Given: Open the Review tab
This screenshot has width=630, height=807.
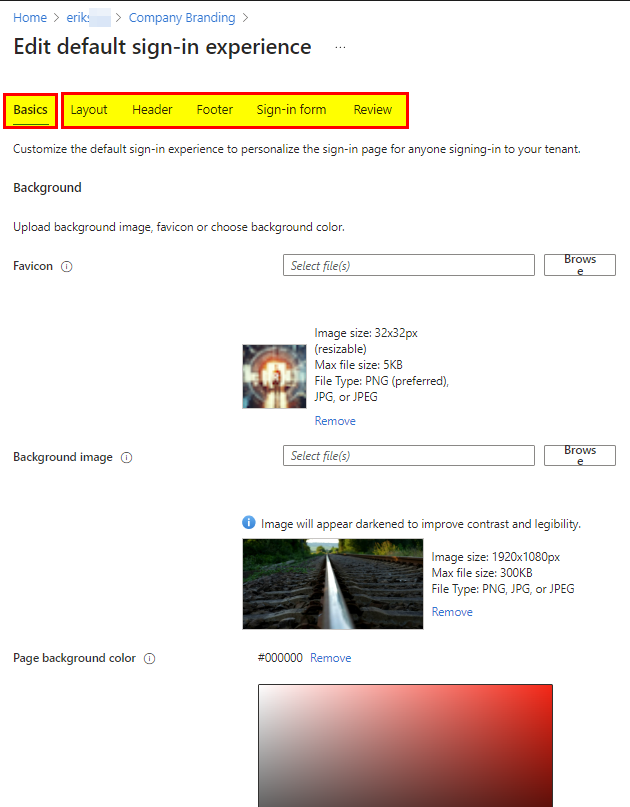Looking at the screenshot, I should (x=372, y=110).
